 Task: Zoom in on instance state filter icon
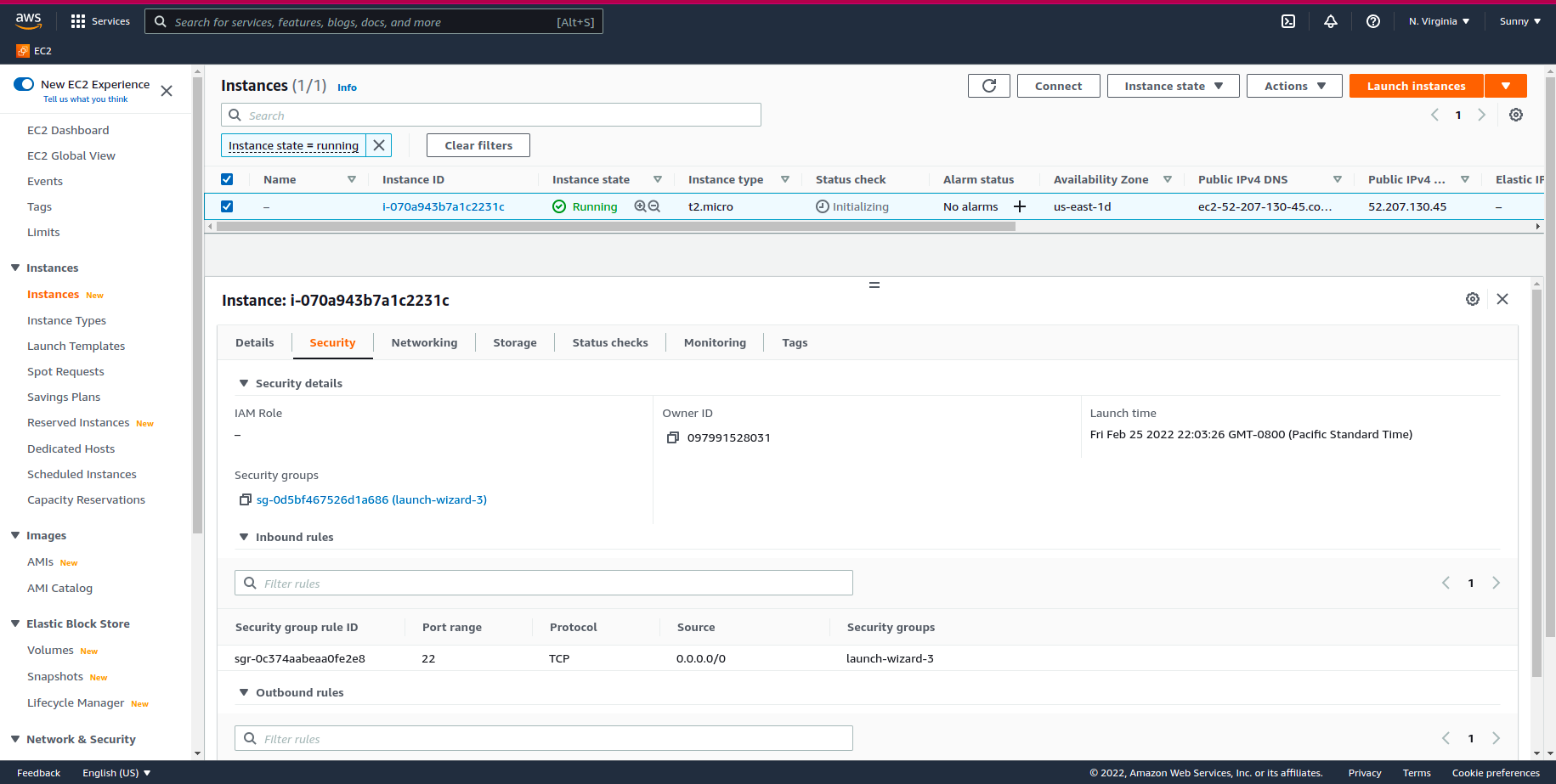click(640, 206)
